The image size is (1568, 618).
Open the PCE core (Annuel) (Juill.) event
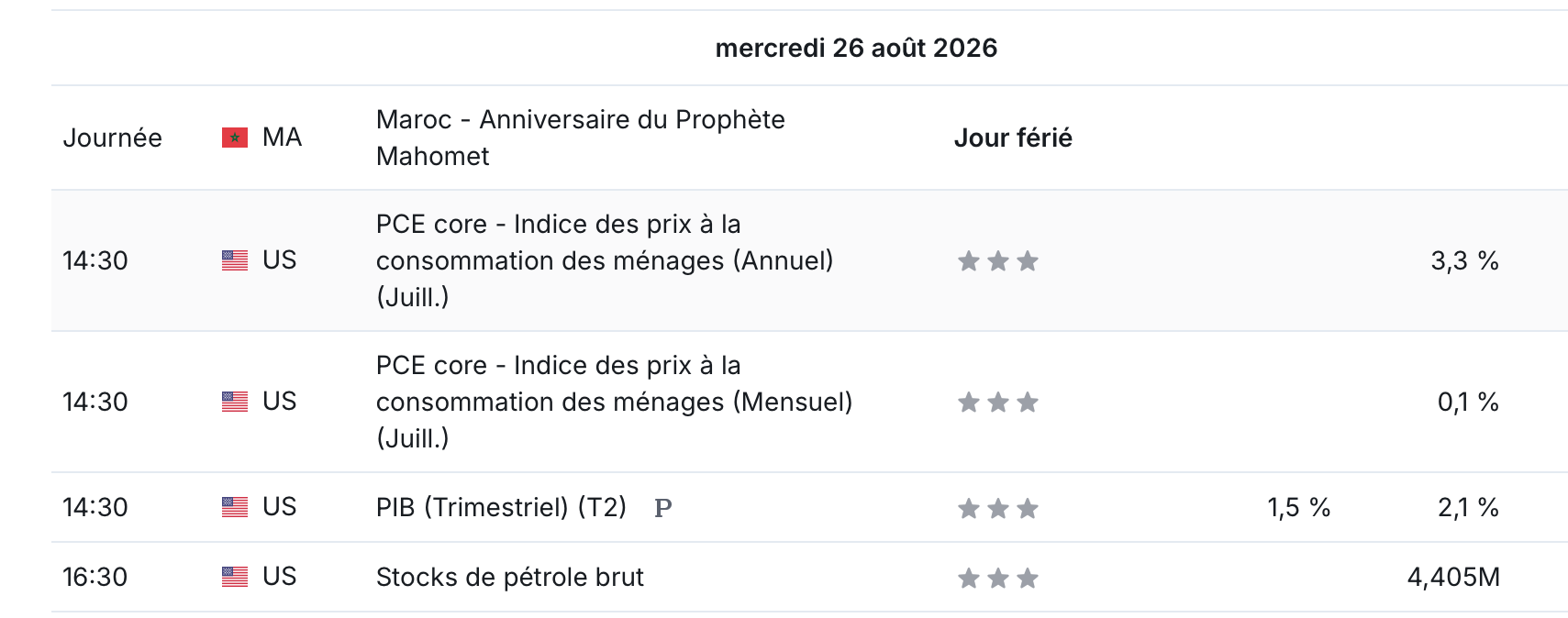pyautogui.click(x=605, y=260)
